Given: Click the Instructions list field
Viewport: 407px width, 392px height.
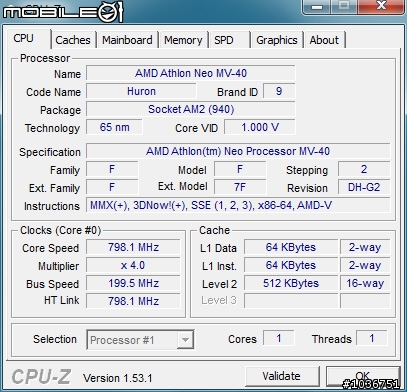Looking at the screenshot, I should coord(238,205).
